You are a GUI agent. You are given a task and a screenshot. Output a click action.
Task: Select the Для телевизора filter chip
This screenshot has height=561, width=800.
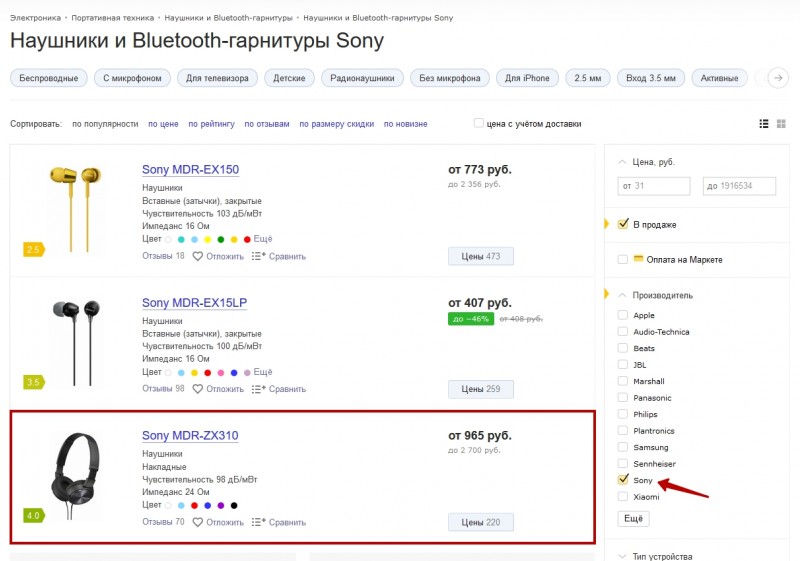point(217,78)
